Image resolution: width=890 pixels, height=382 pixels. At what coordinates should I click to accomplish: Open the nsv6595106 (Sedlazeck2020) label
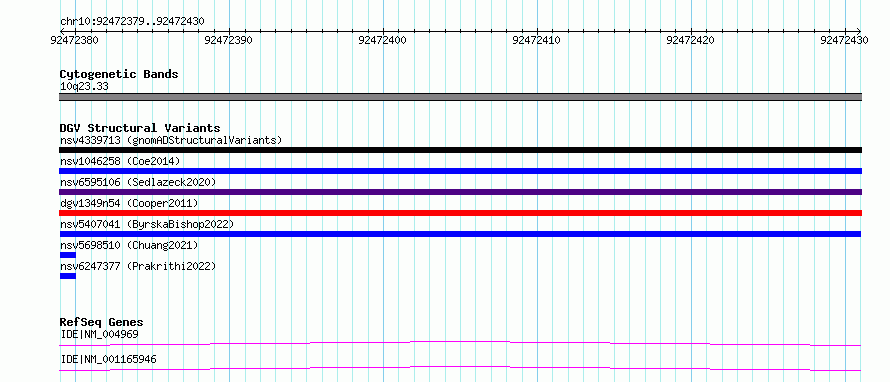click(138, 182)
